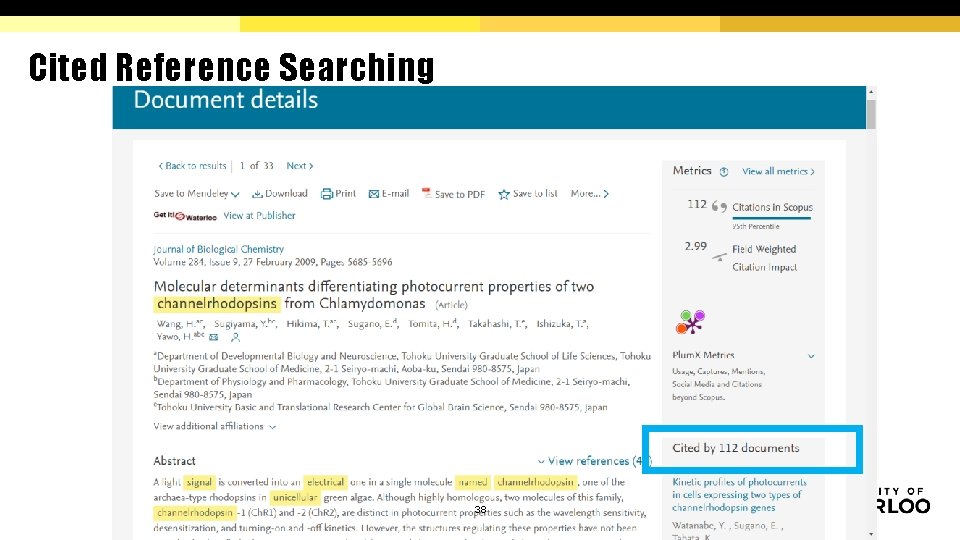Open Save to Mendeley dropdown
The image size is (960, 540).
tap(197, 193)
